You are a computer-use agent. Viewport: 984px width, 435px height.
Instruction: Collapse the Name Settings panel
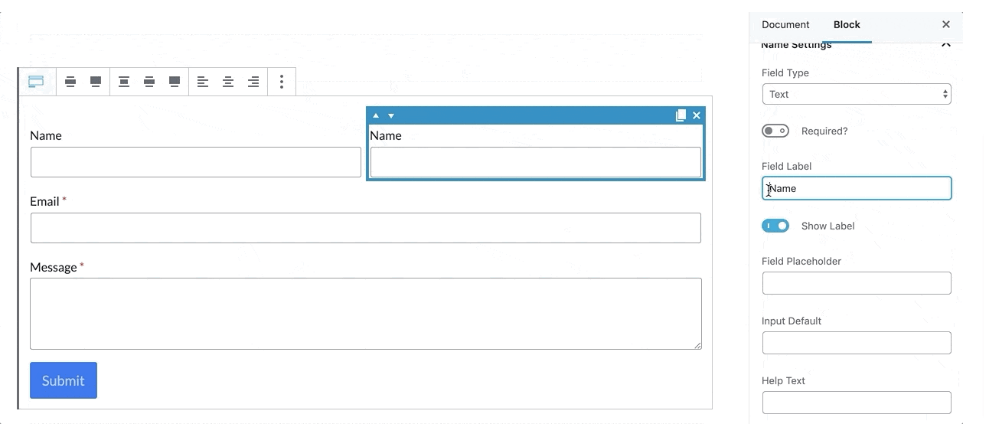946,44
